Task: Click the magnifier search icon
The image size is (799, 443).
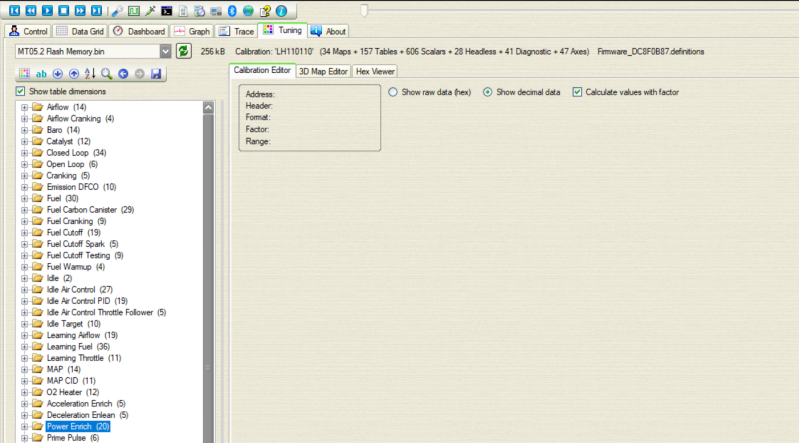Action: (106, 74)
